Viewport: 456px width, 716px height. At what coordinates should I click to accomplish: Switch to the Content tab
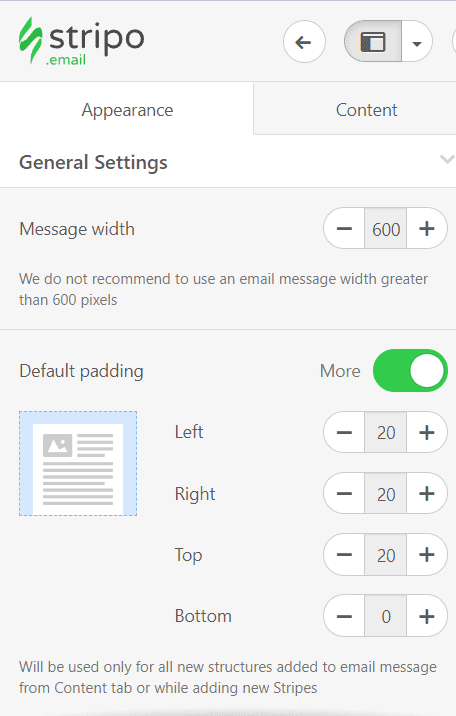pyautogui.click(x=366, y=110)
